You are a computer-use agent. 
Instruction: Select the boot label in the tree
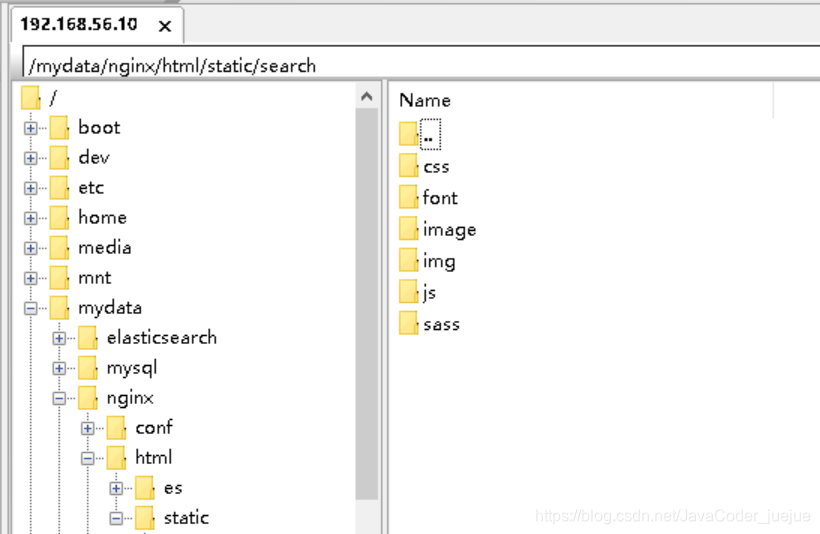99,128
